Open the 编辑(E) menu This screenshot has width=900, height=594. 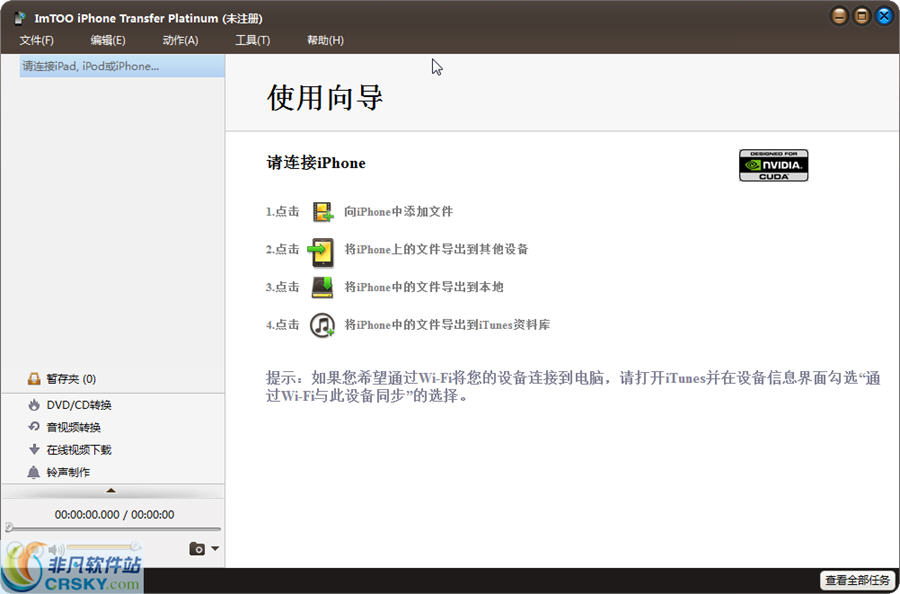pyautogui.click(x=108, y=40)
